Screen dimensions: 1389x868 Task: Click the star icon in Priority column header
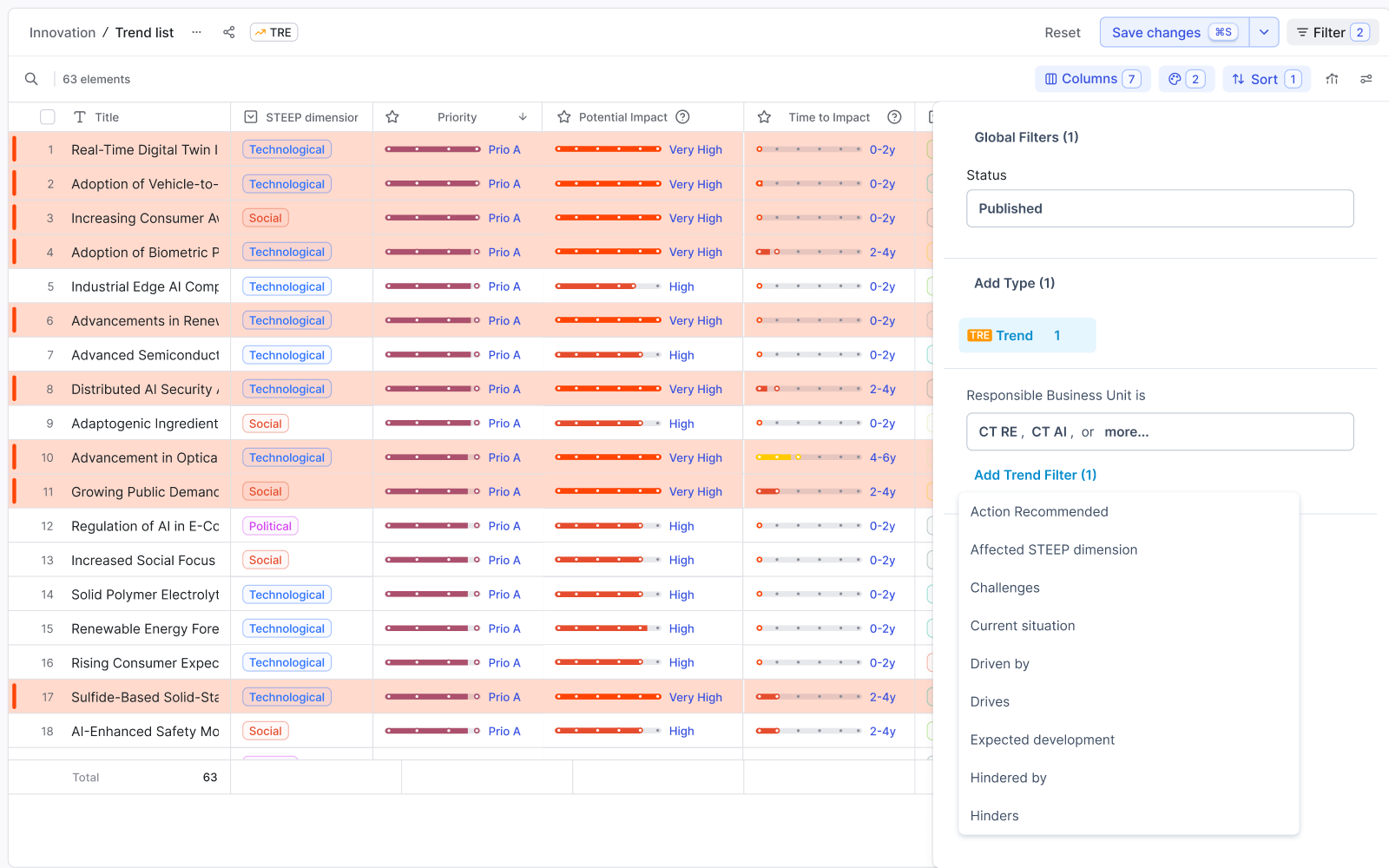pyautogui.click(x=392, y=117)
